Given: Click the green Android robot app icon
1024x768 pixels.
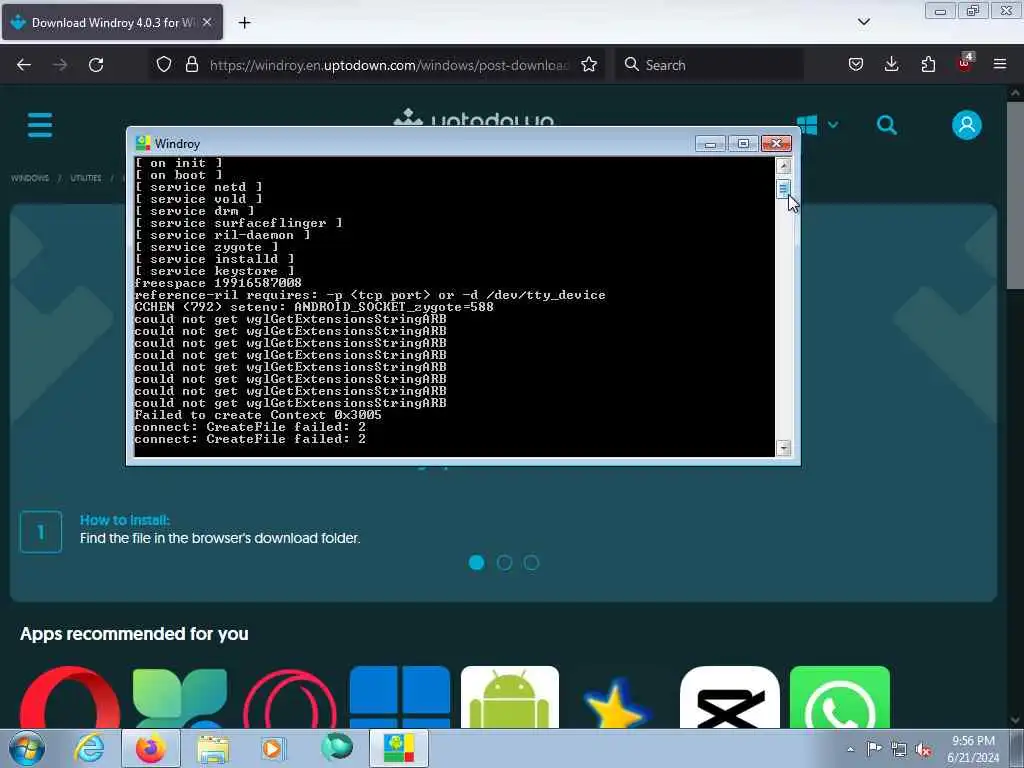Looking at the screenshot, I should [509, 697].
